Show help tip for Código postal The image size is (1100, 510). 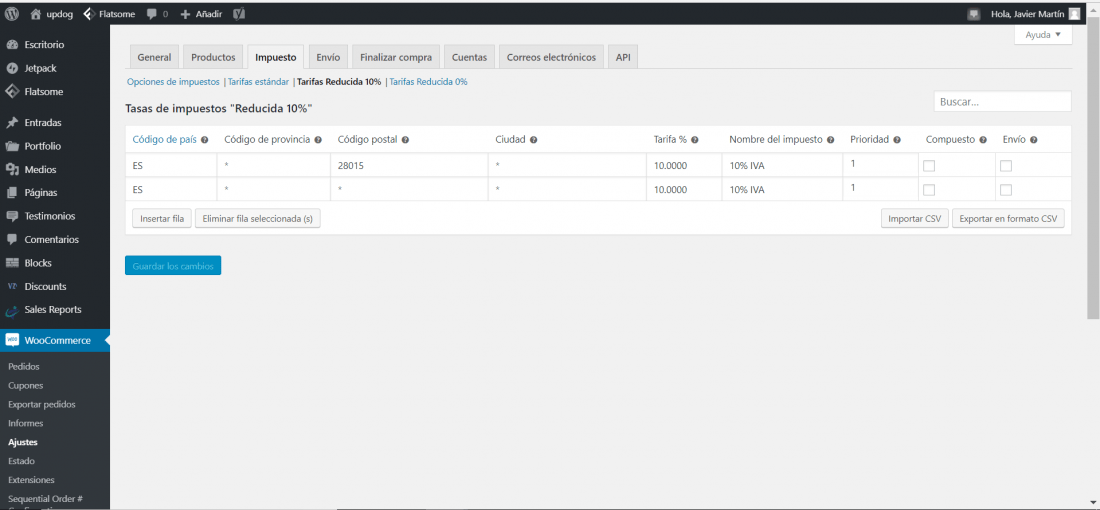[x=405, y=140]
